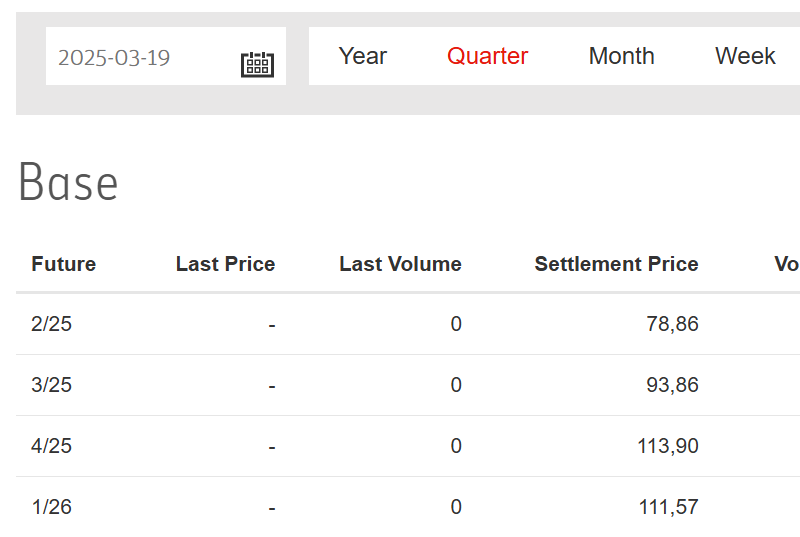The width and height of the screenshot is (800, 537).
Task: Click settlement price 111,57
Action: [668, 507]
